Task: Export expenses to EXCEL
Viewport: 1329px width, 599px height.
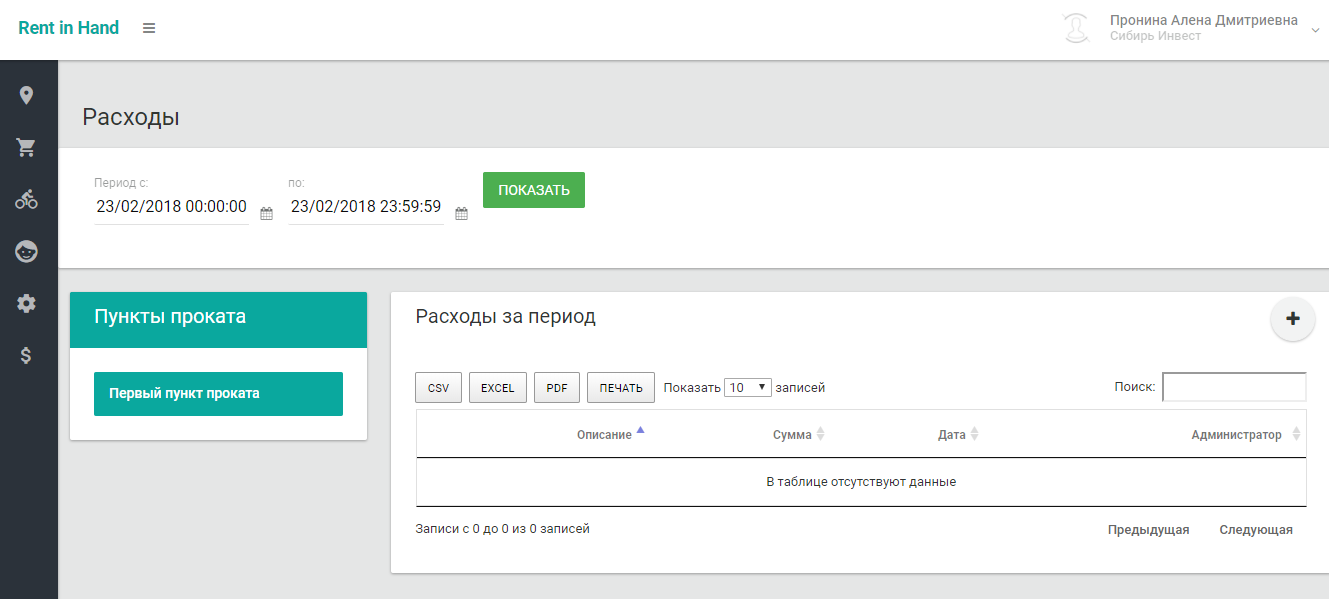Action: point(497,387)
